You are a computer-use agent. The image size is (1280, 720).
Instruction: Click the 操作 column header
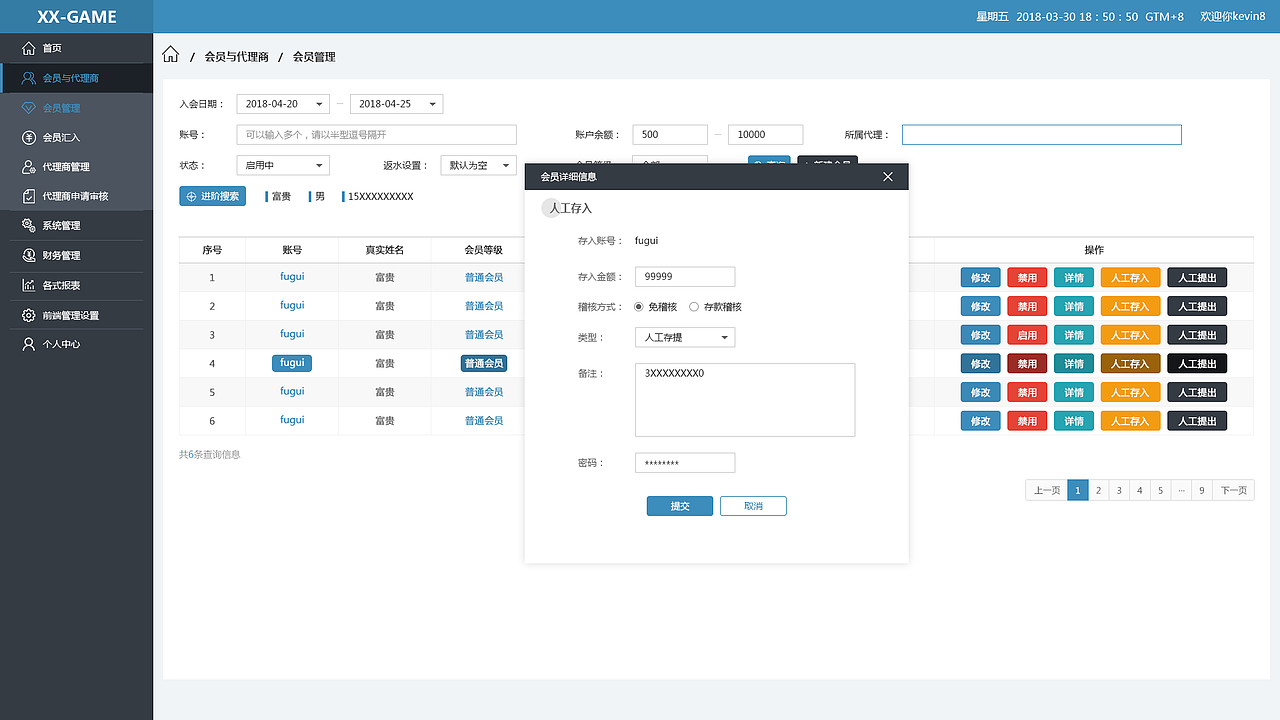1094,250
